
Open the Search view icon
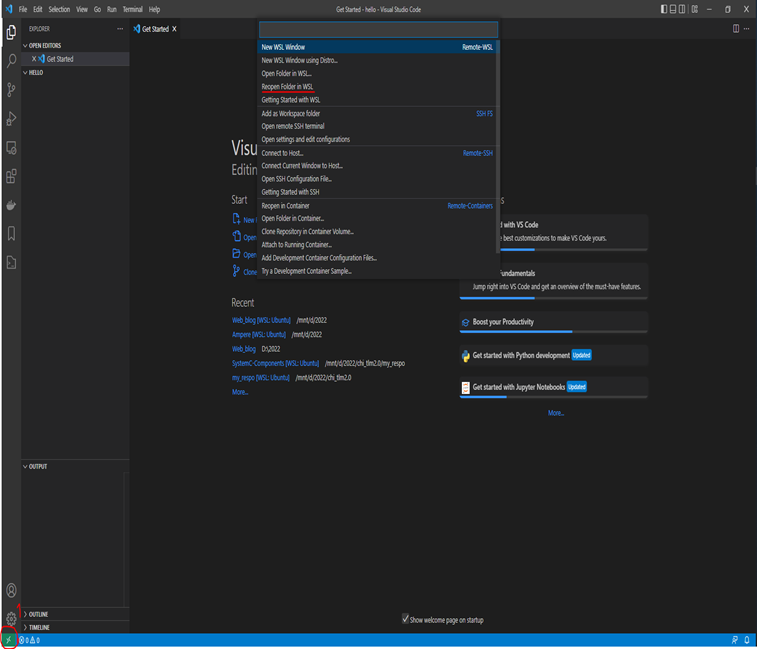tap(11, 61)
